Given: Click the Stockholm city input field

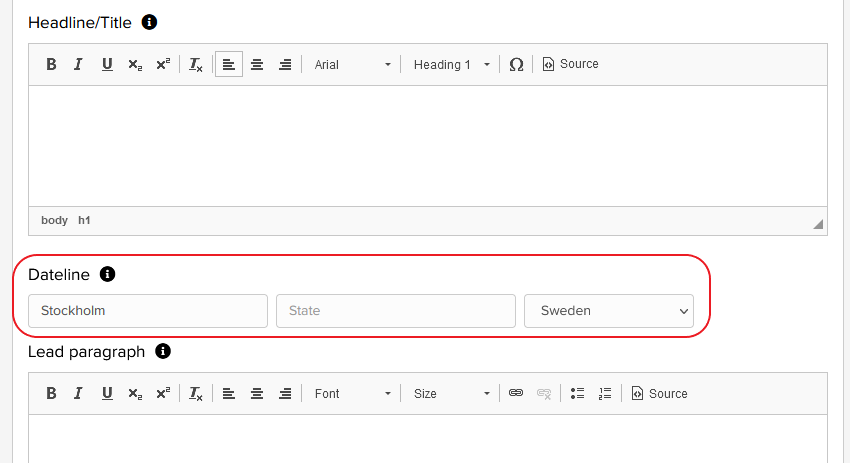Looking at the screenshot, I should (x=148, y=311).
